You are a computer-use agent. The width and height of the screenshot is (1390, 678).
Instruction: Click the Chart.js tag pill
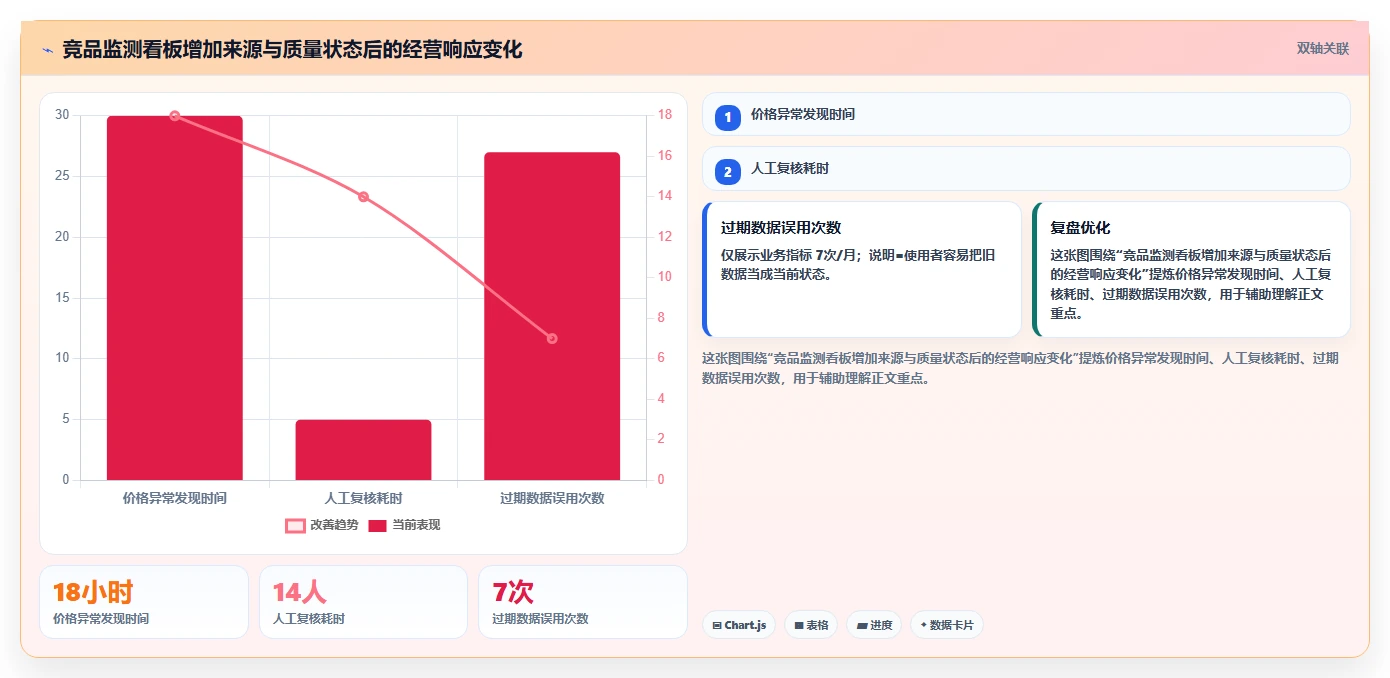click(739, 625)
